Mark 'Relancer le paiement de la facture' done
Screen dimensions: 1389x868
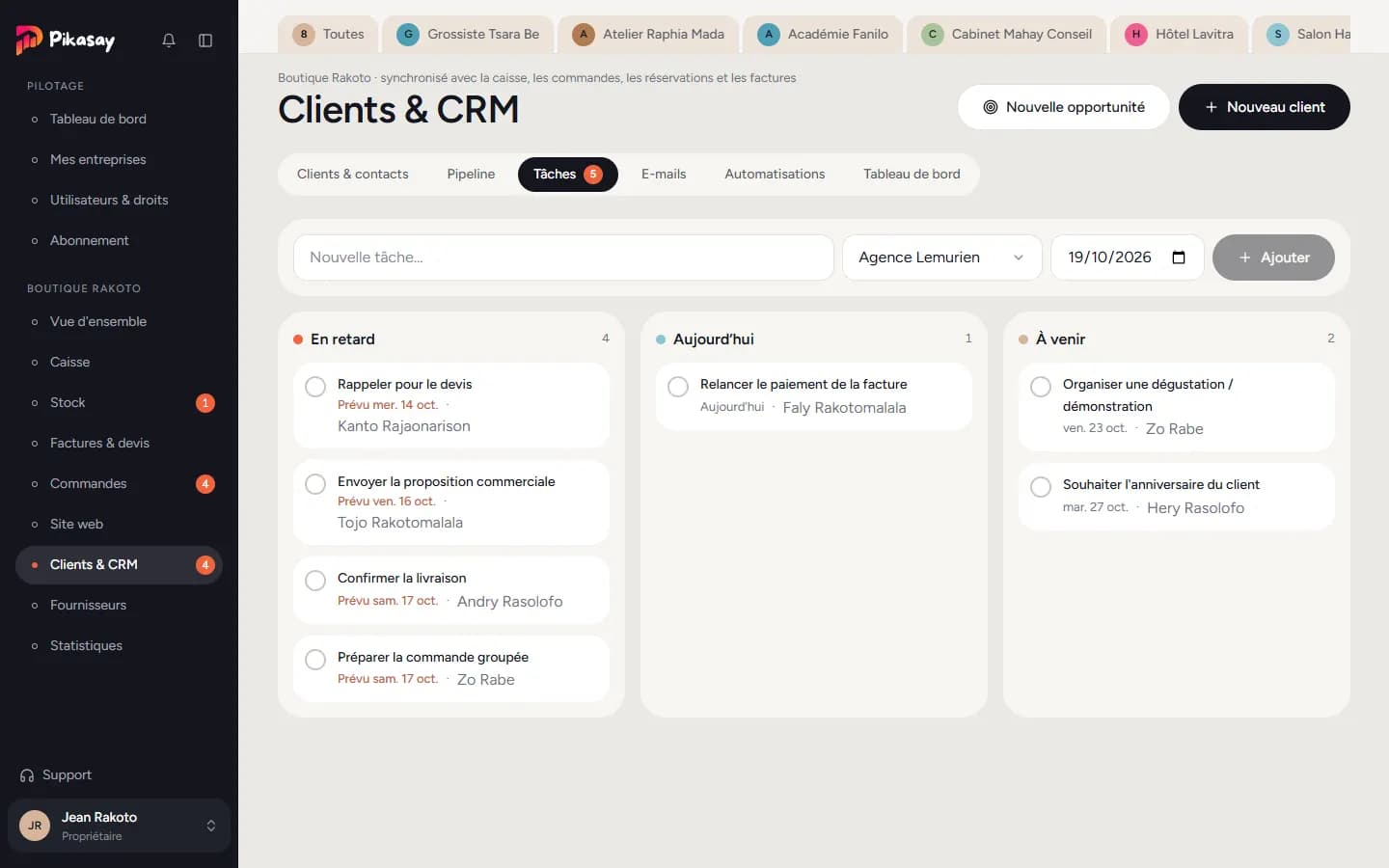point(678,387)
